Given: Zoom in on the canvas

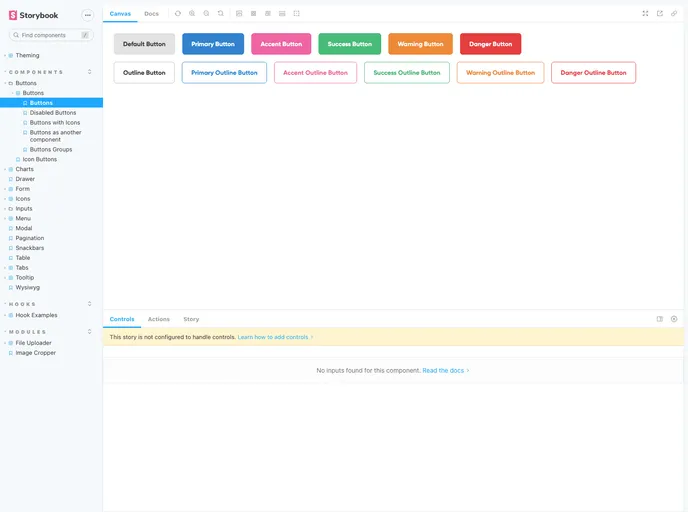Looking at the screenshot, I should [192, 14].
